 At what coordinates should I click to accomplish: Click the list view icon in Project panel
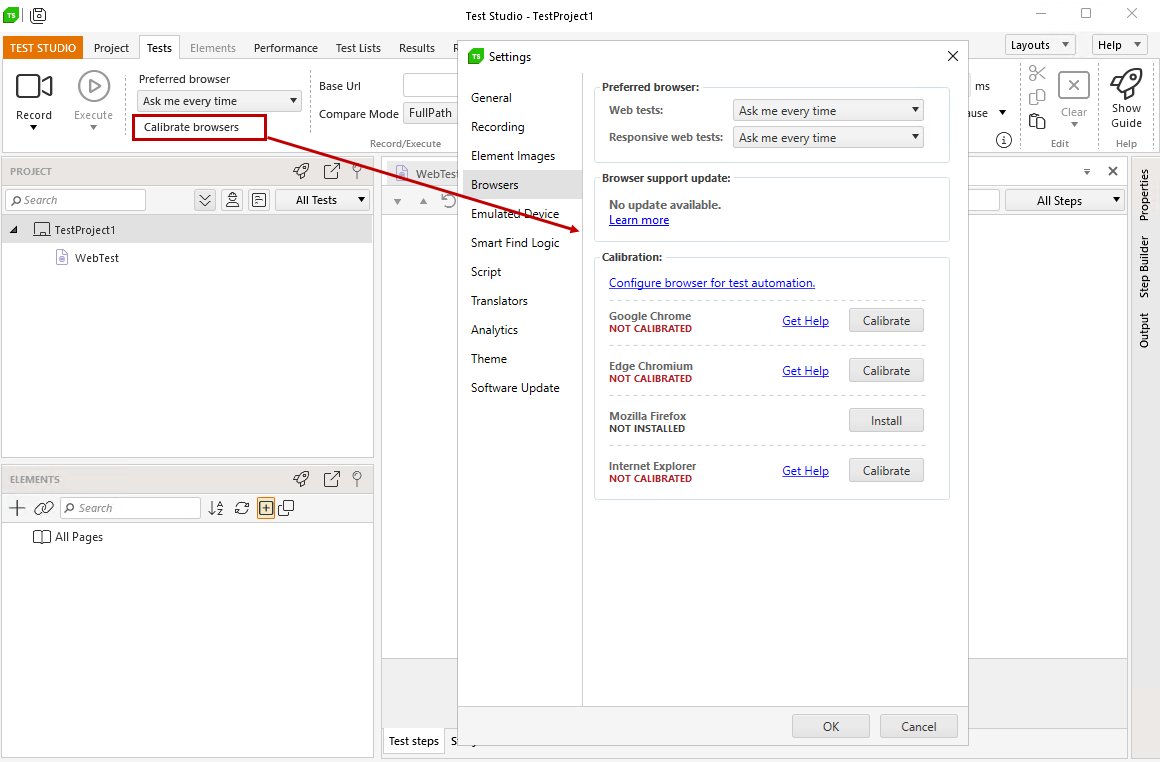point(259,200)
